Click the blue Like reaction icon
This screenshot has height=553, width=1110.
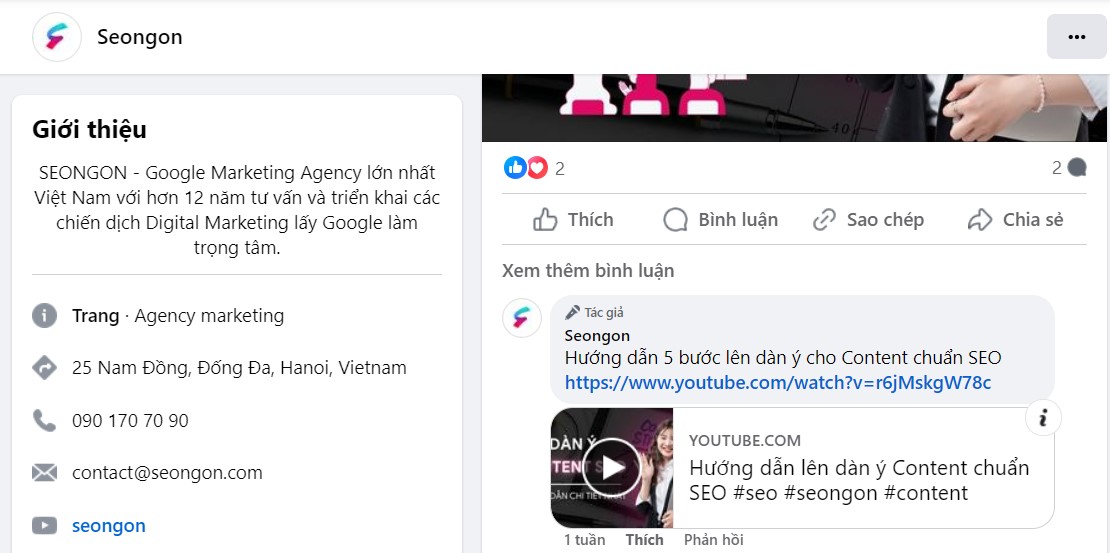tap(515, 168)
